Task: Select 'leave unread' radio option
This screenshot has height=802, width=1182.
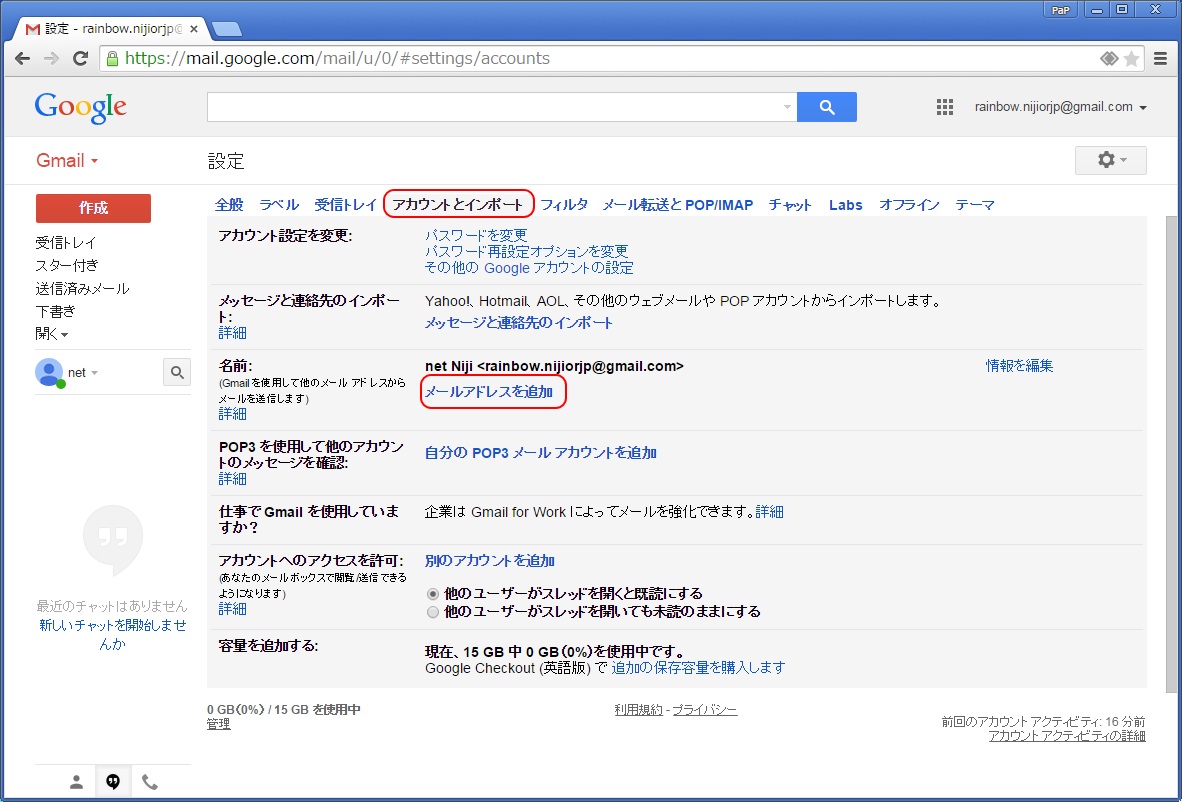Action: click(433, 612)
